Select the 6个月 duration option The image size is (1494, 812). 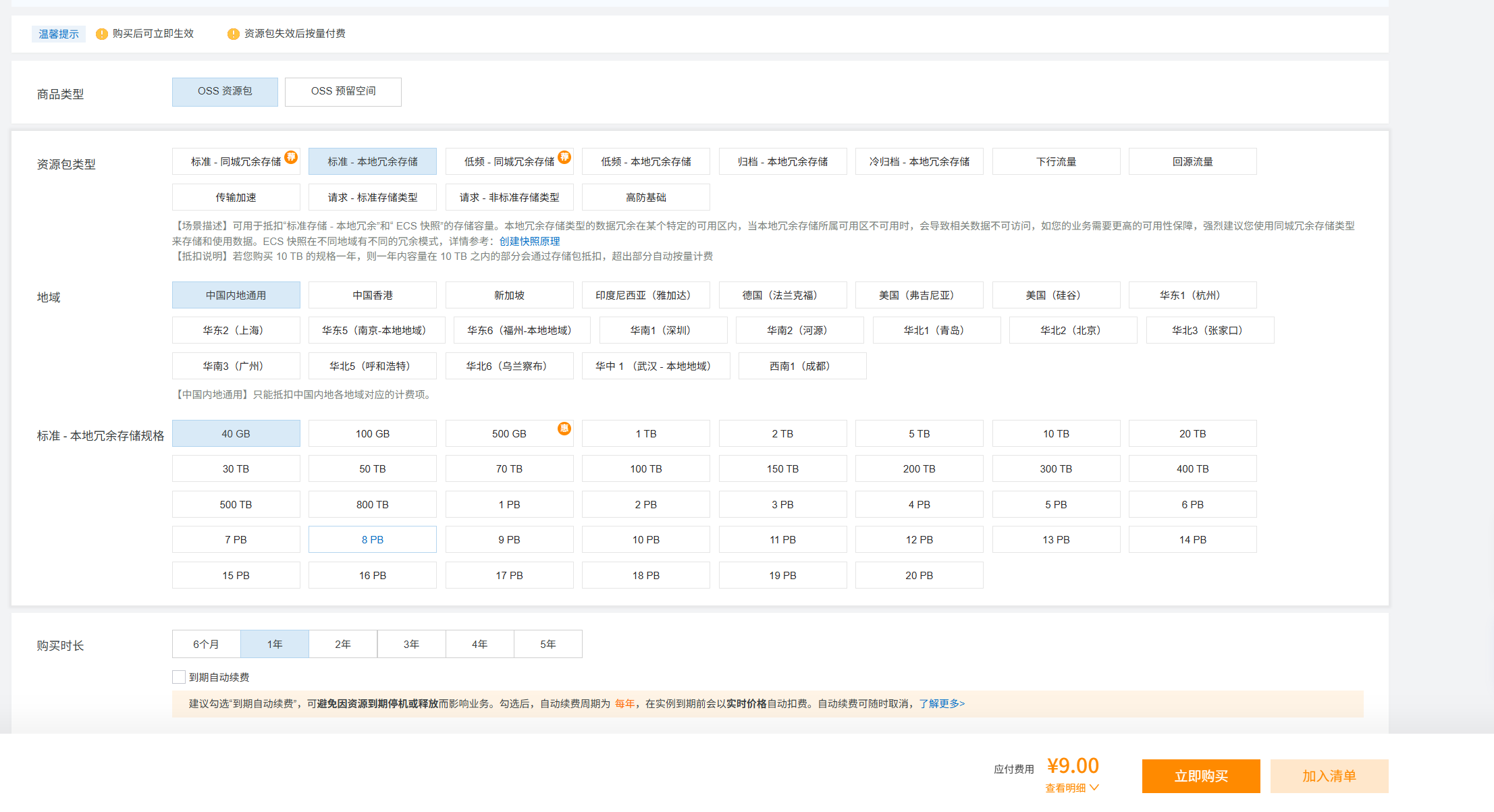206,645
